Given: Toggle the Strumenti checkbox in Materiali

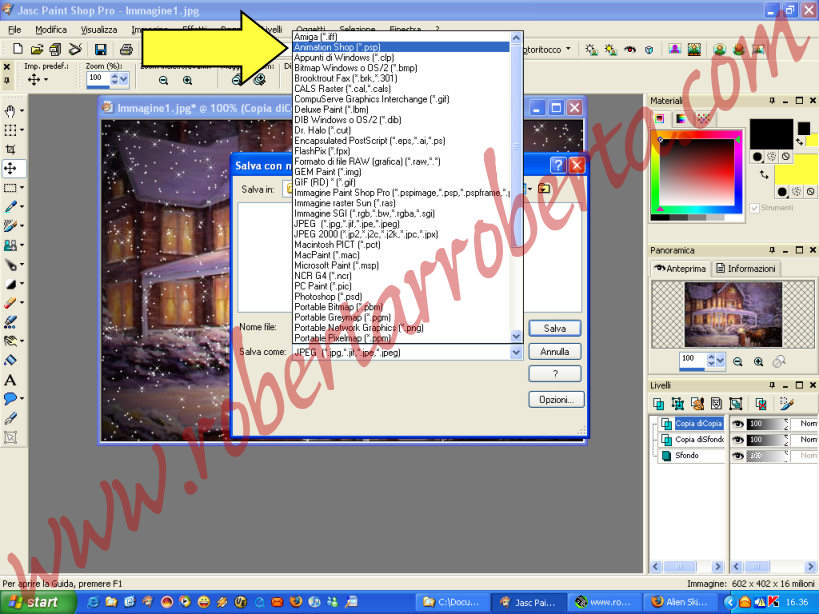Looking at the screenshot, I should 755,208.
